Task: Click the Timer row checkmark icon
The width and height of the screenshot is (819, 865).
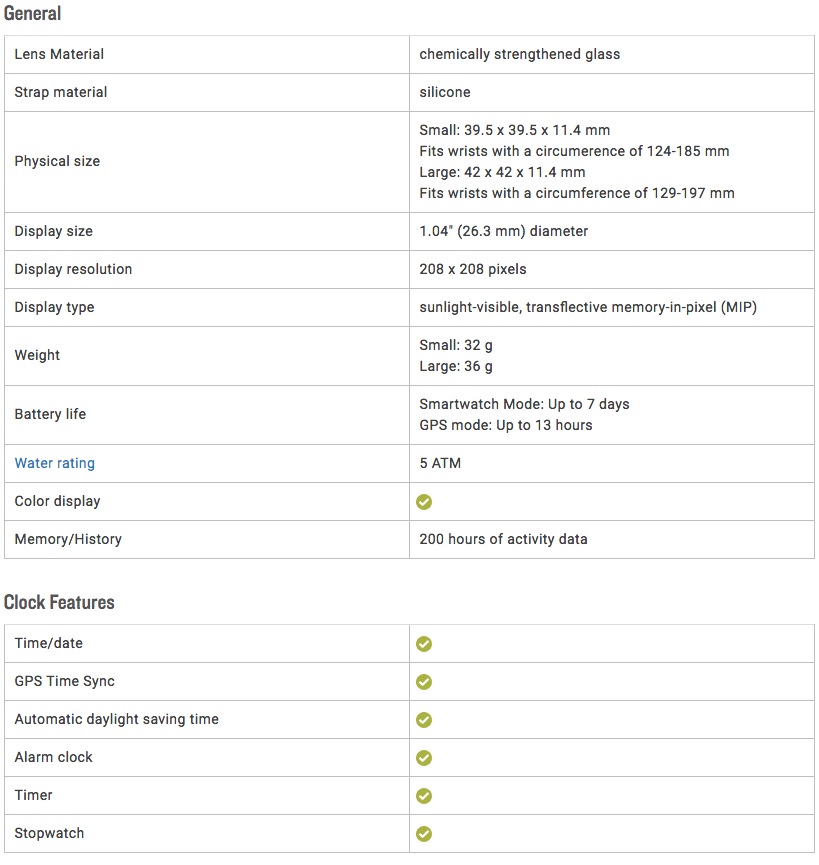Action: [x=424, y=796]
